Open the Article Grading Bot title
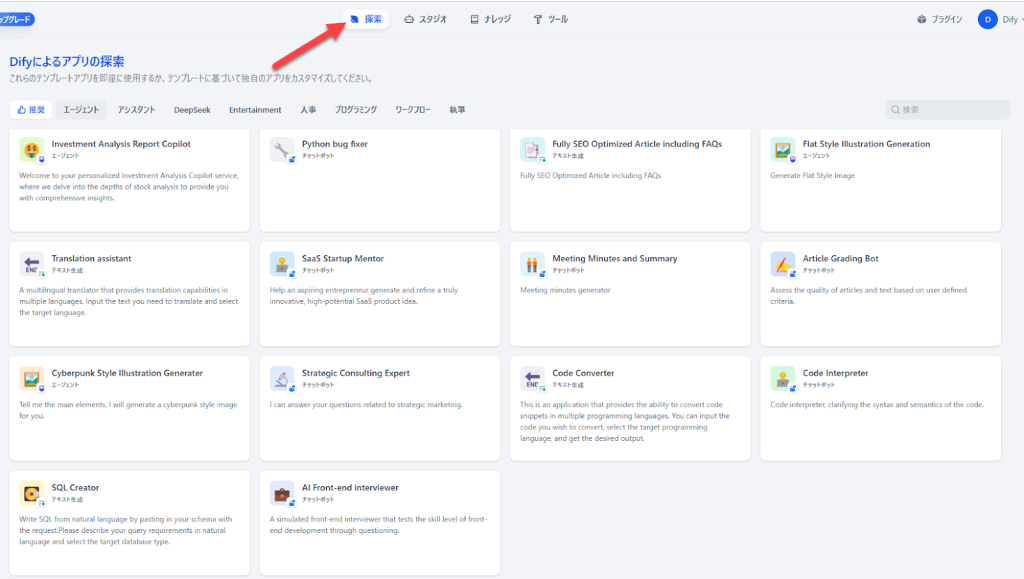1024x579 pixels. (840, 258)
